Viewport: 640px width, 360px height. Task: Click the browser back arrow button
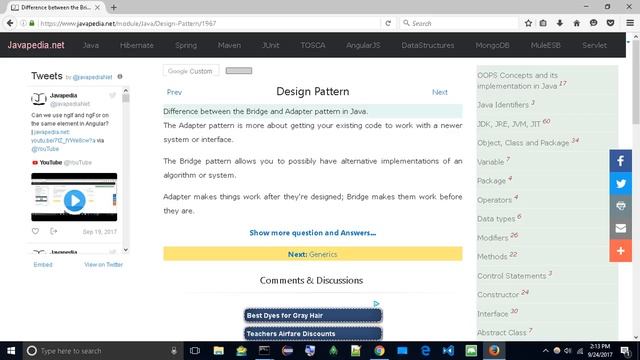pyautogui.click(x=10, y=23)
